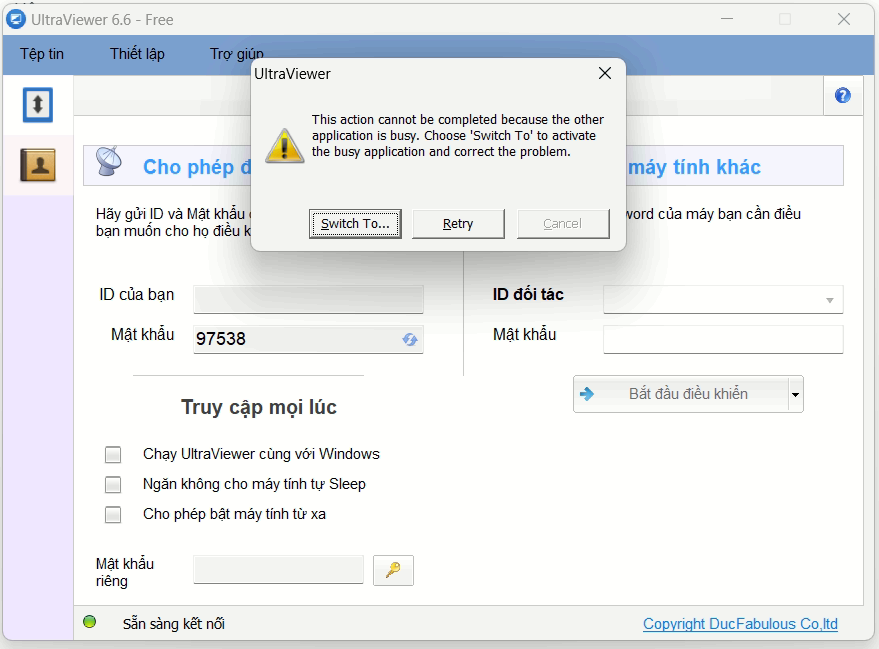Click the Sẵn sàng kết nối status text

174,624
